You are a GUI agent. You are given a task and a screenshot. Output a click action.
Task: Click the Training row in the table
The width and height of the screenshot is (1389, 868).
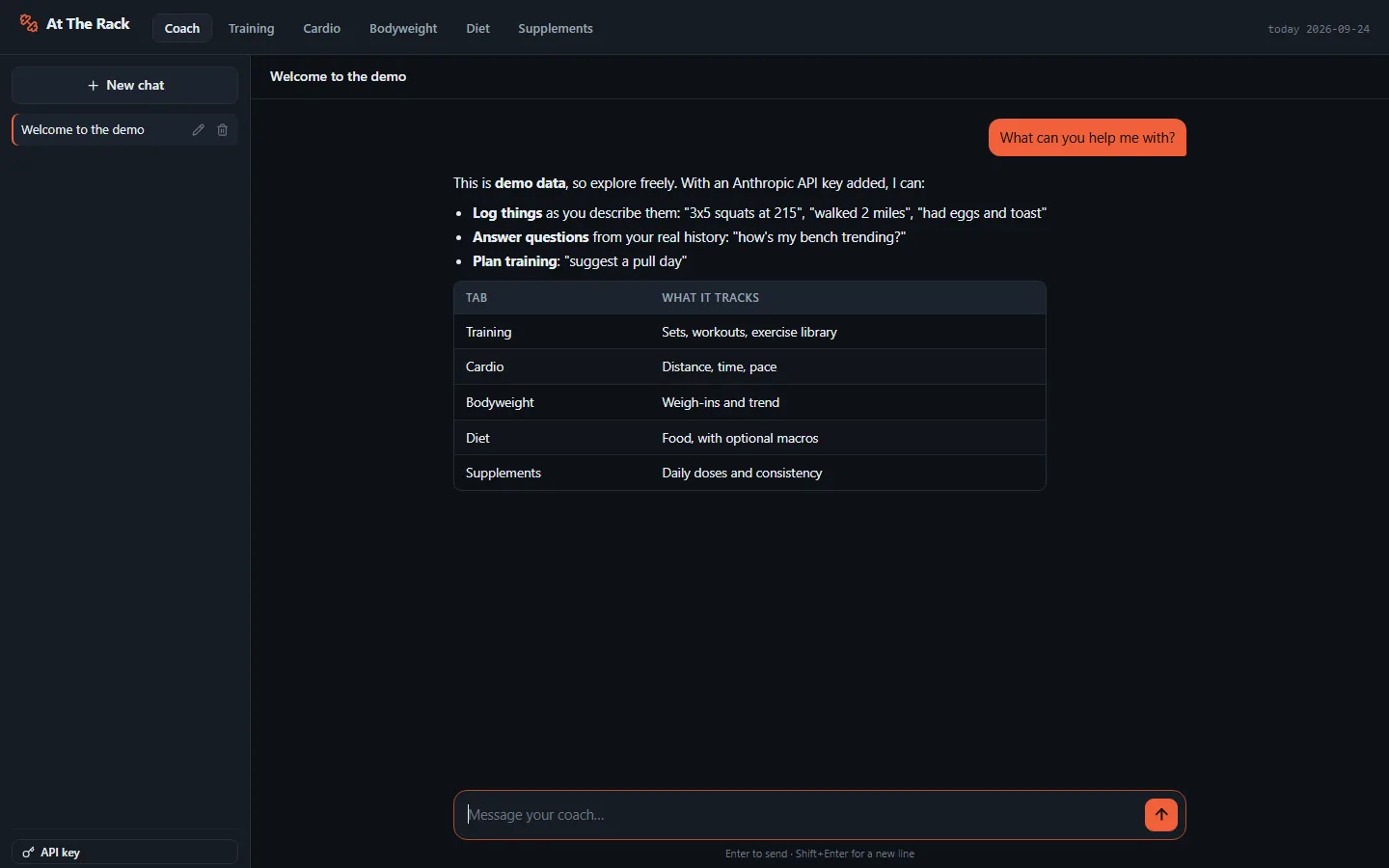pos(749,332)
